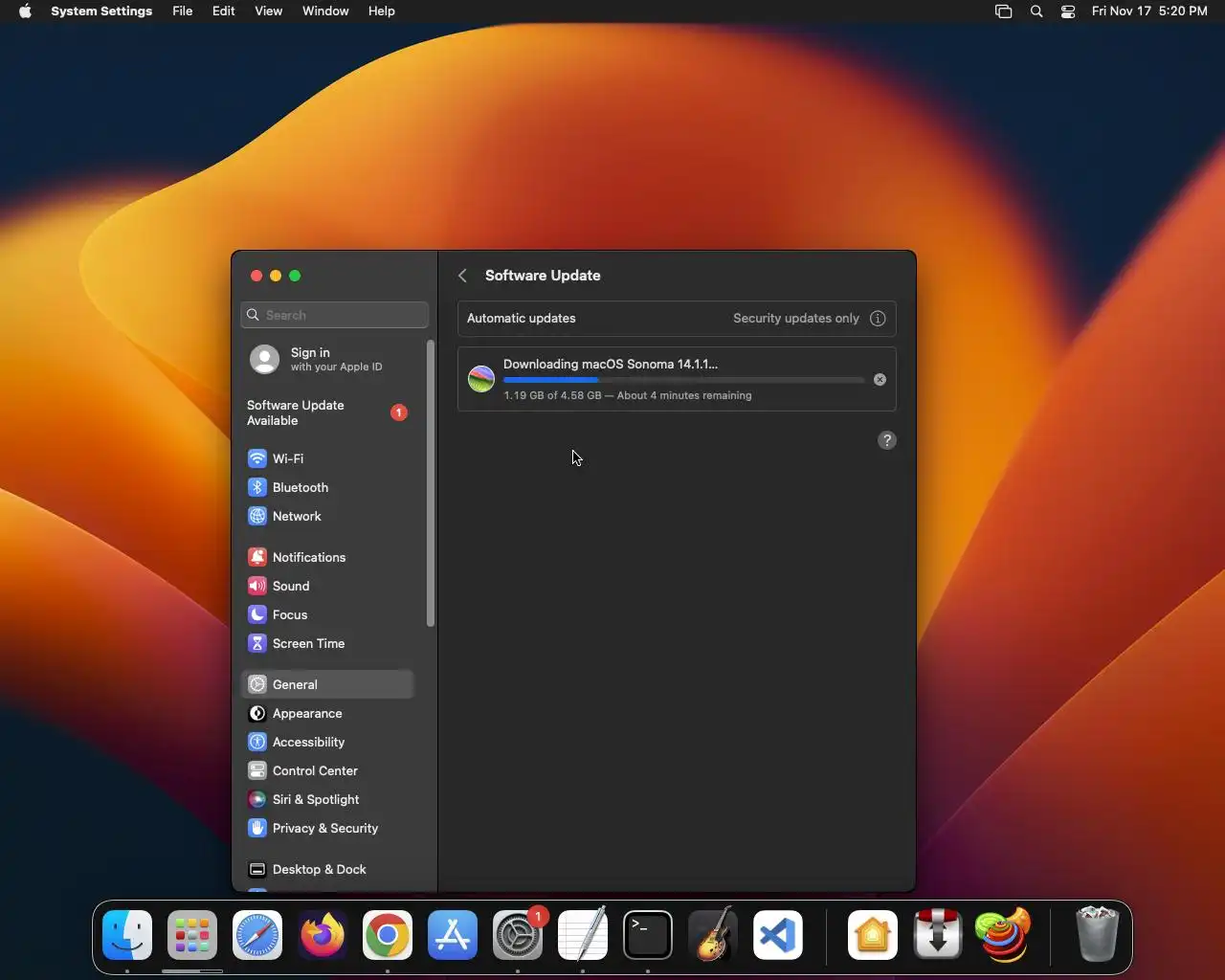Open the Software Update help button
Screen dimensions: 1225x980
[887, 440]
